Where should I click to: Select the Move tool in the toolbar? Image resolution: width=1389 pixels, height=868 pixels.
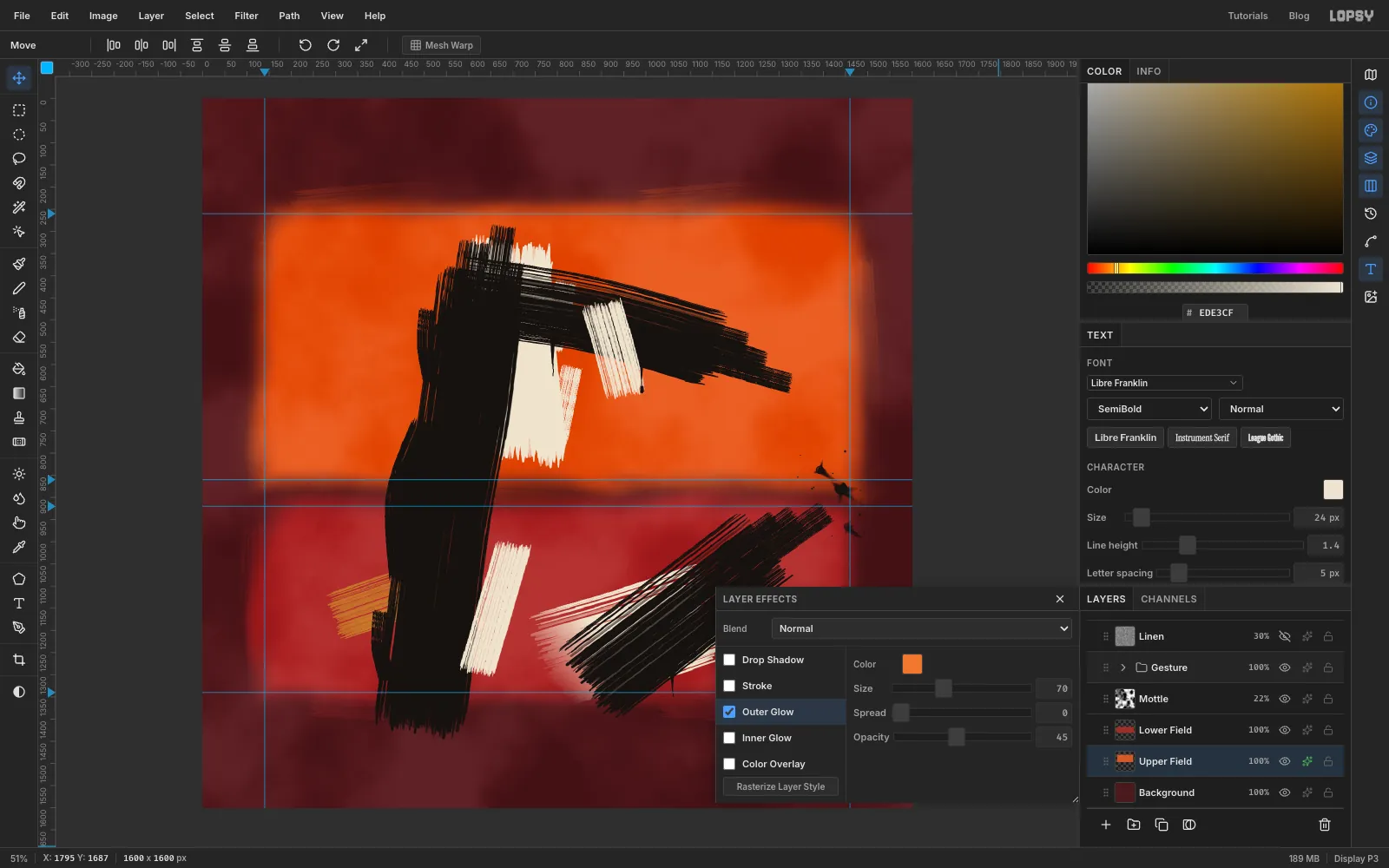click(x=19, y=78)
